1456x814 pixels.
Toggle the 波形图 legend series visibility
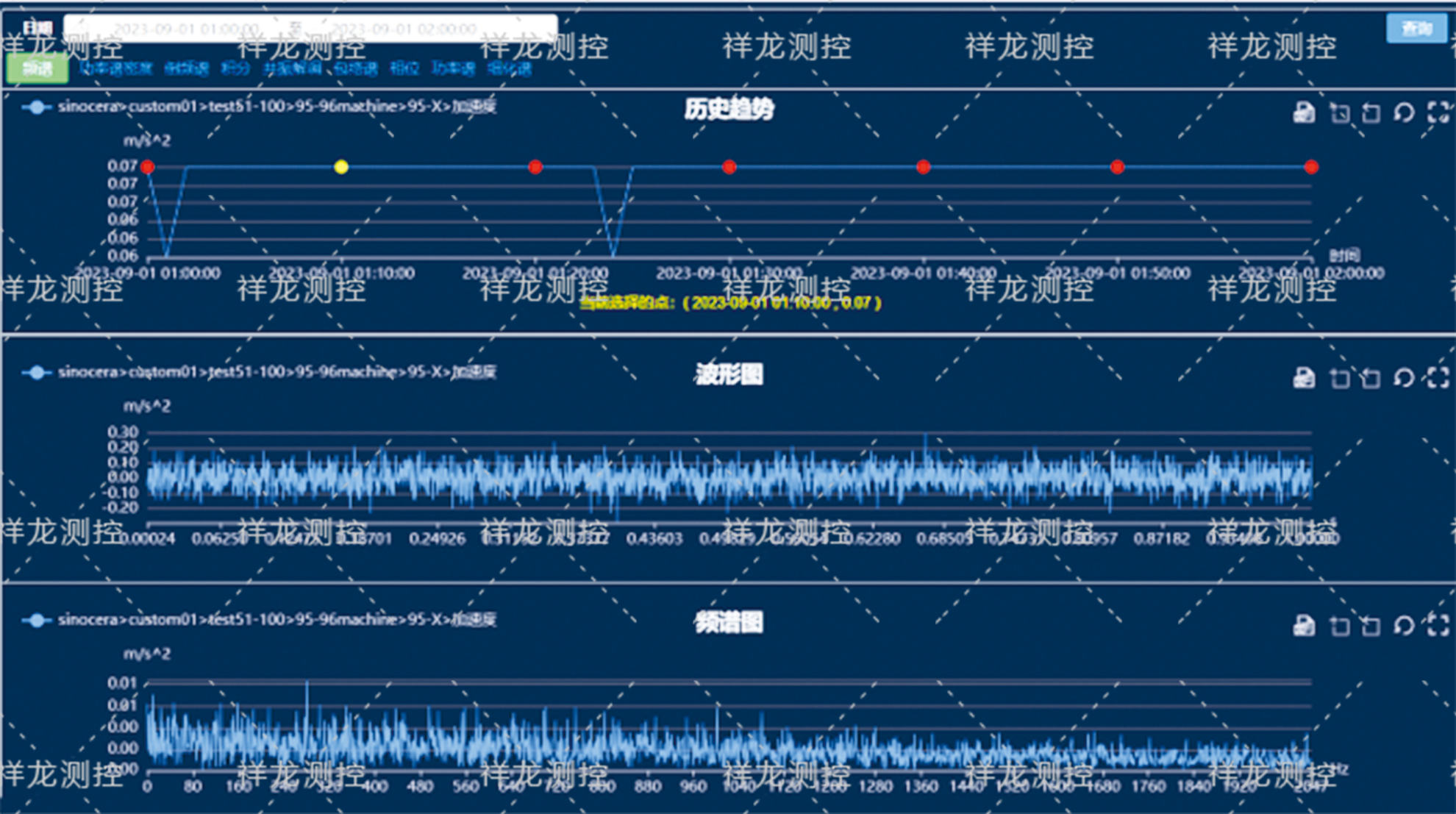37,373
